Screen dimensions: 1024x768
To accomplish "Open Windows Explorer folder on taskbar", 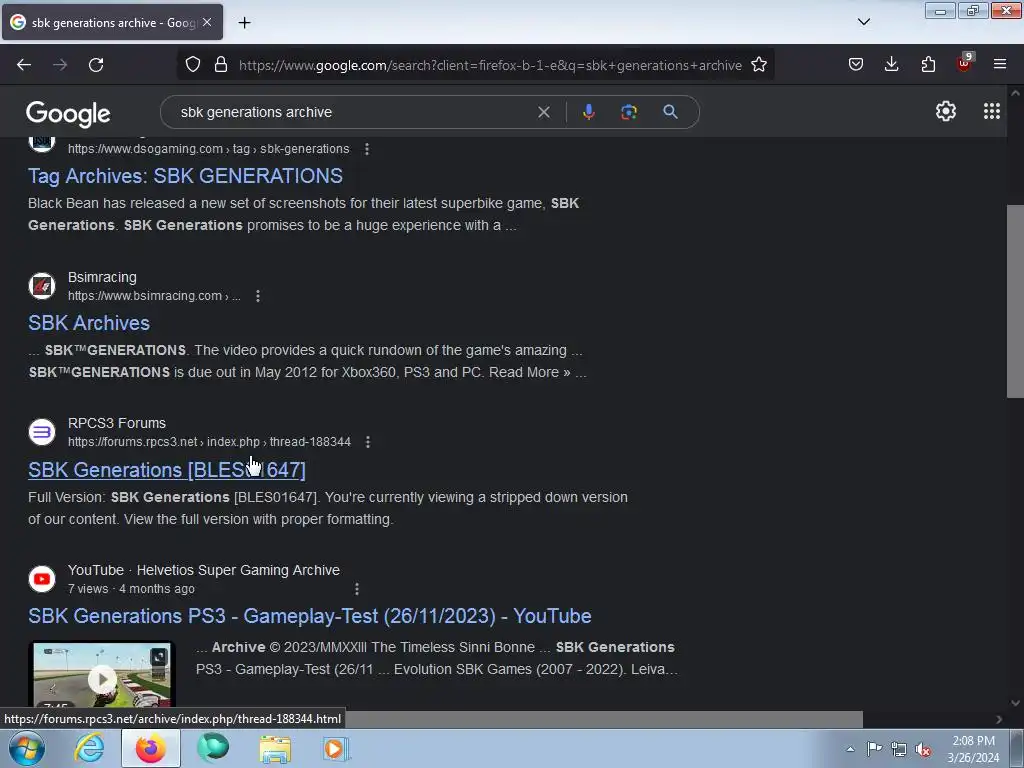I will click(275, 748).
